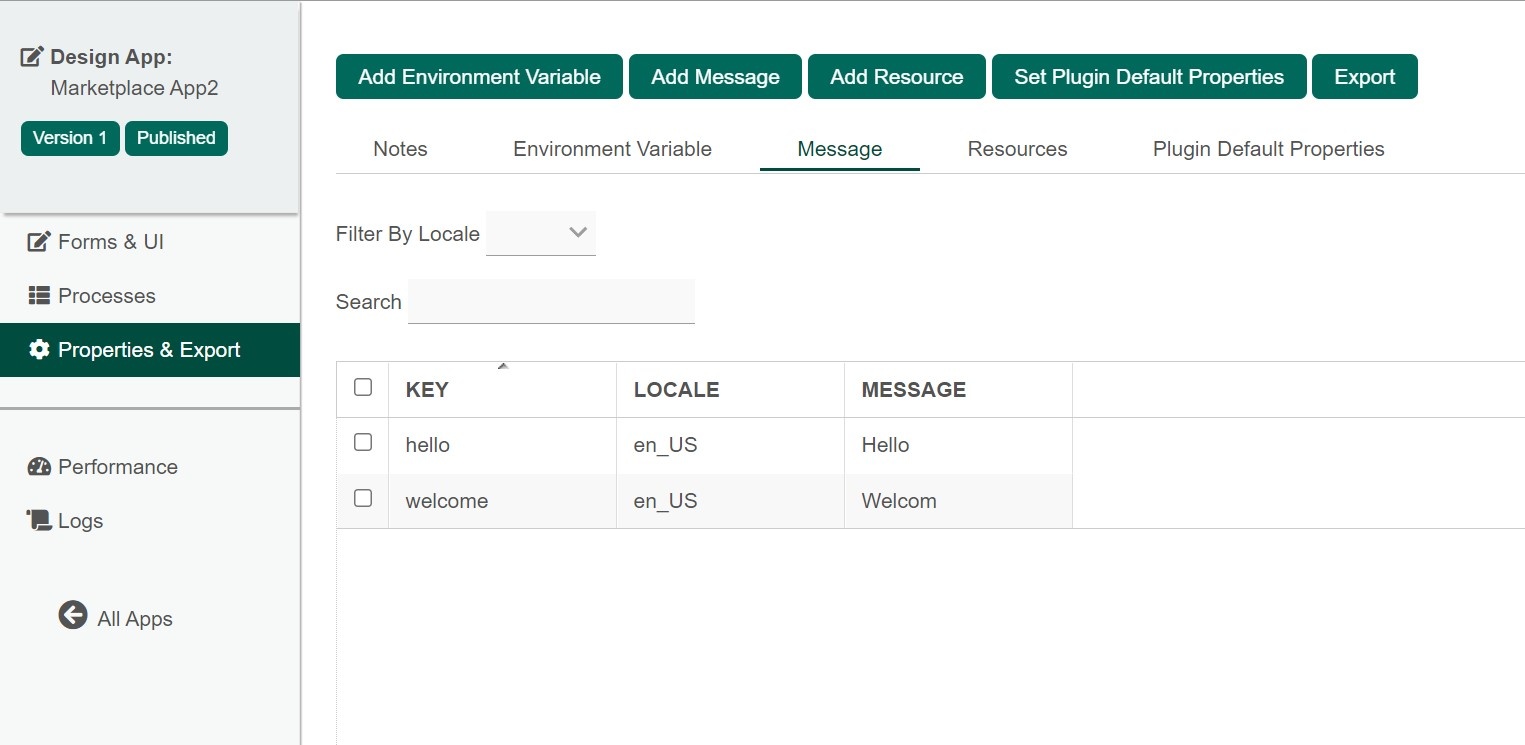Click the Search input field
This screenshot has width=1525, height=745.
[551, 302]
